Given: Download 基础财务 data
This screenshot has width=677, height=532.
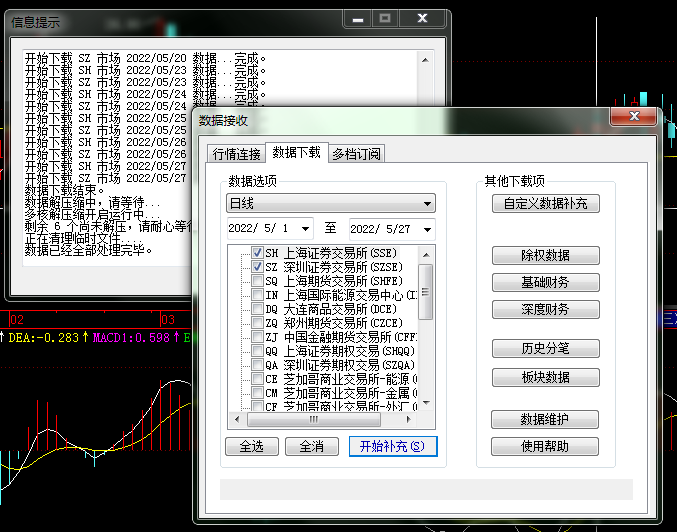Looking at the screenshot, I should 546,282.
